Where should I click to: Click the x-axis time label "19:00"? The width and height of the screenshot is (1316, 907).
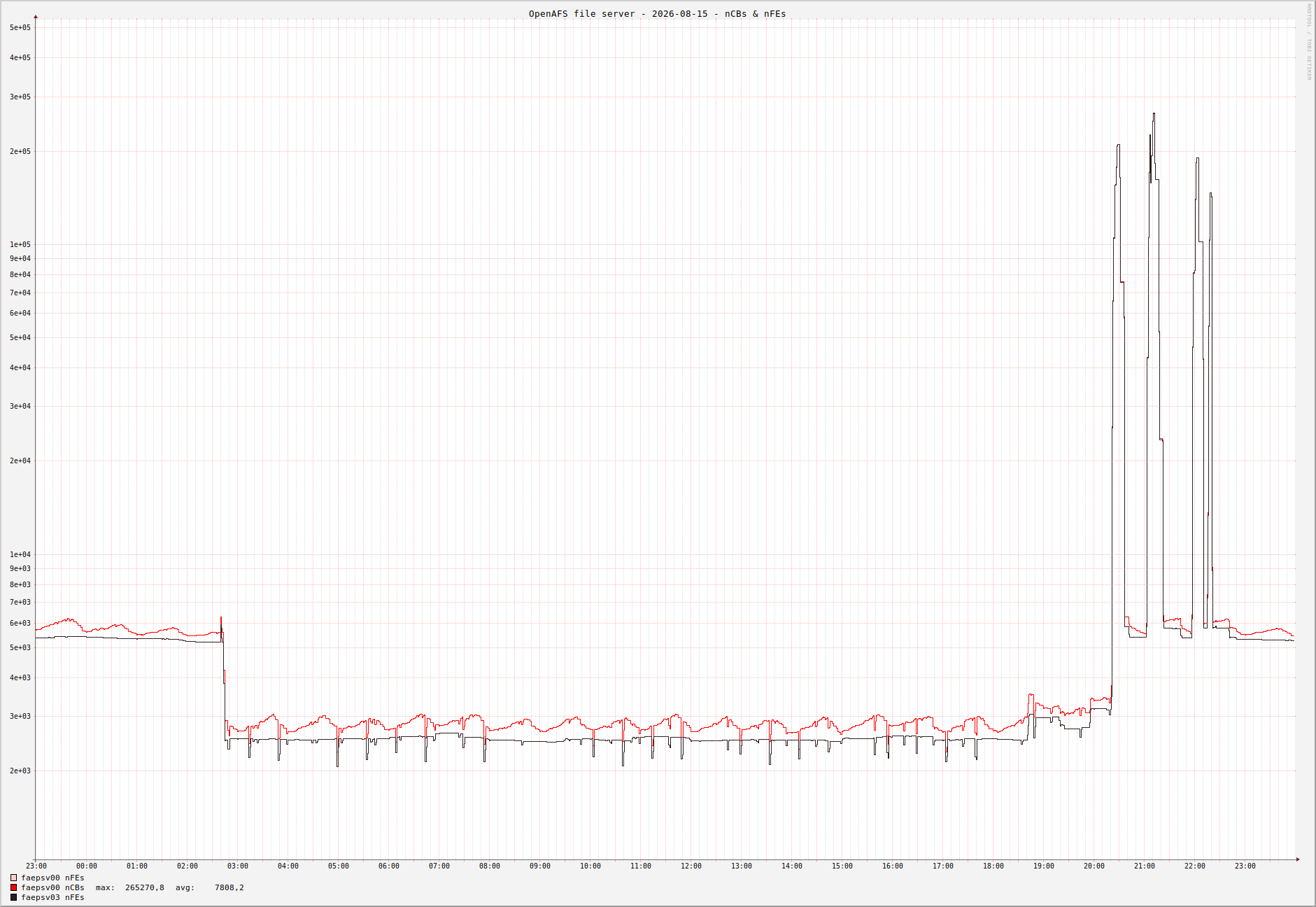(1044, 866)
